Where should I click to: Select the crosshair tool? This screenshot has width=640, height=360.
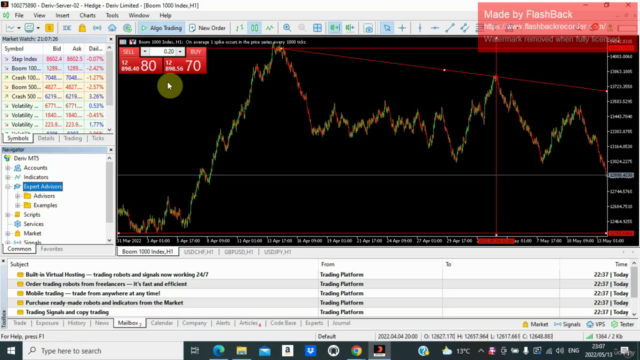pos(402,28)
